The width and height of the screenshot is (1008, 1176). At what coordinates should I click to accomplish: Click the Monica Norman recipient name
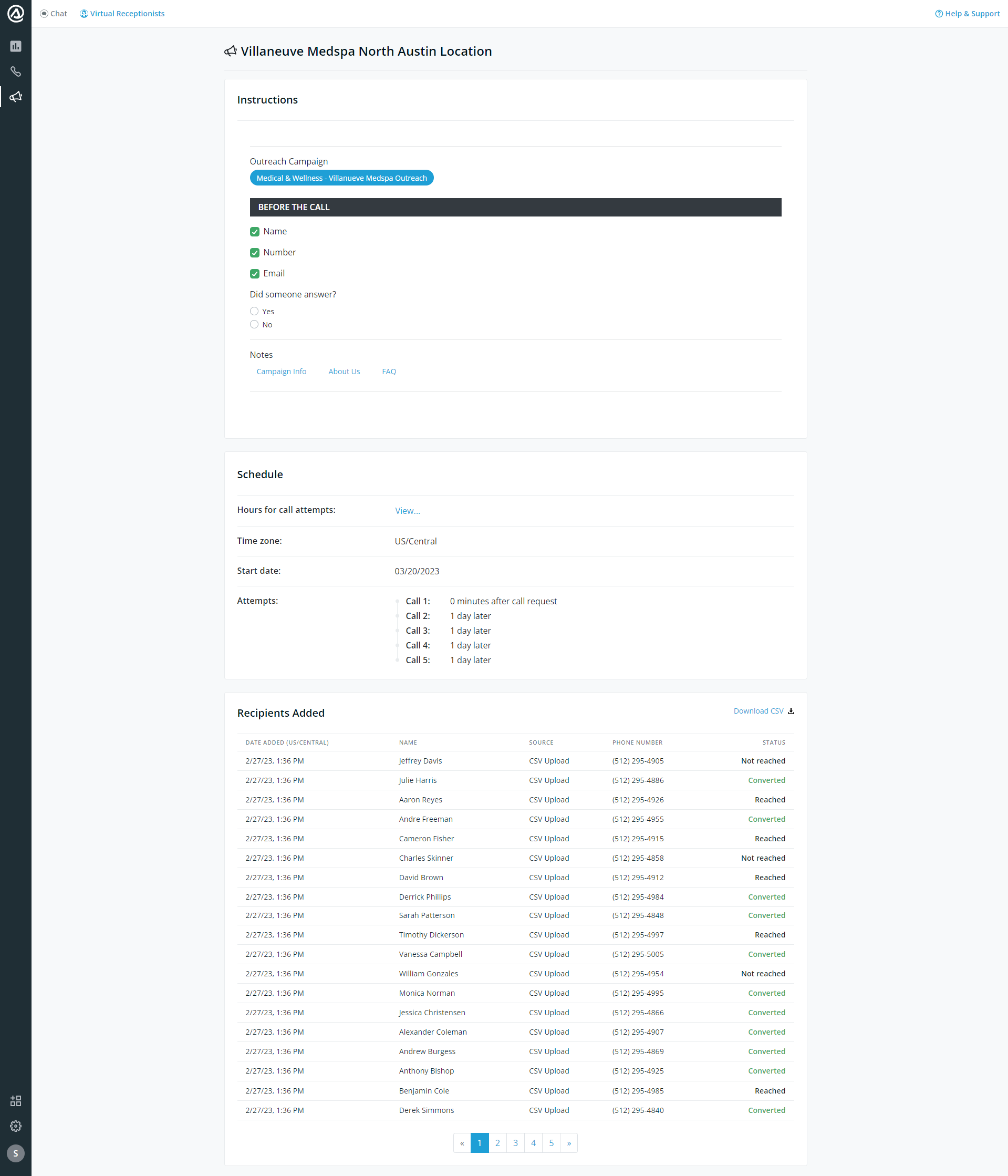427,993
